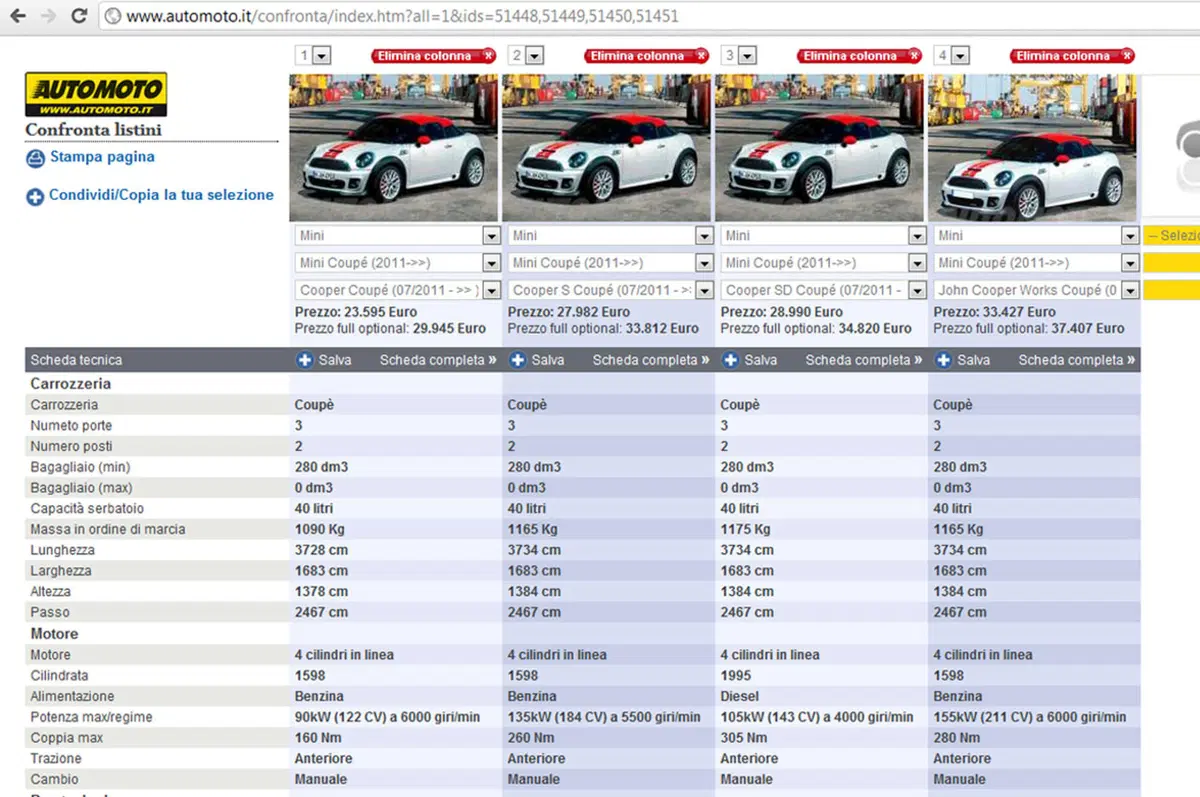The width and height of the screenshot is (1200, 797).
Task: Click the browser address bar URL
Action: (x=402, y=17)
